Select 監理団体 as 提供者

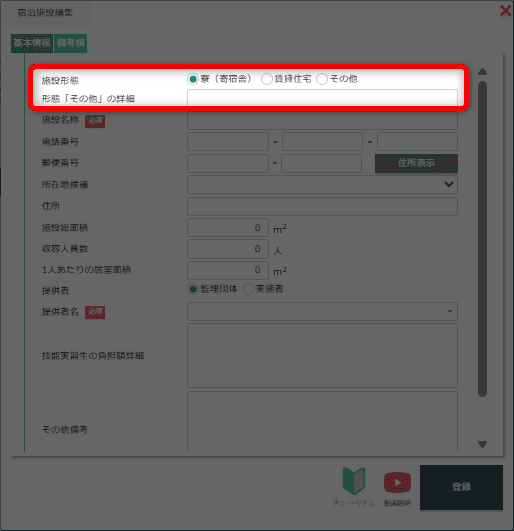pyautogui.click(x=193, y=289)
